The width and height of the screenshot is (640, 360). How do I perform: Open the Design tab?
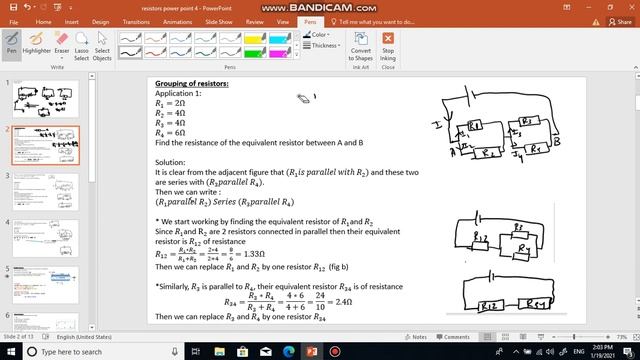tap(100, 22)
